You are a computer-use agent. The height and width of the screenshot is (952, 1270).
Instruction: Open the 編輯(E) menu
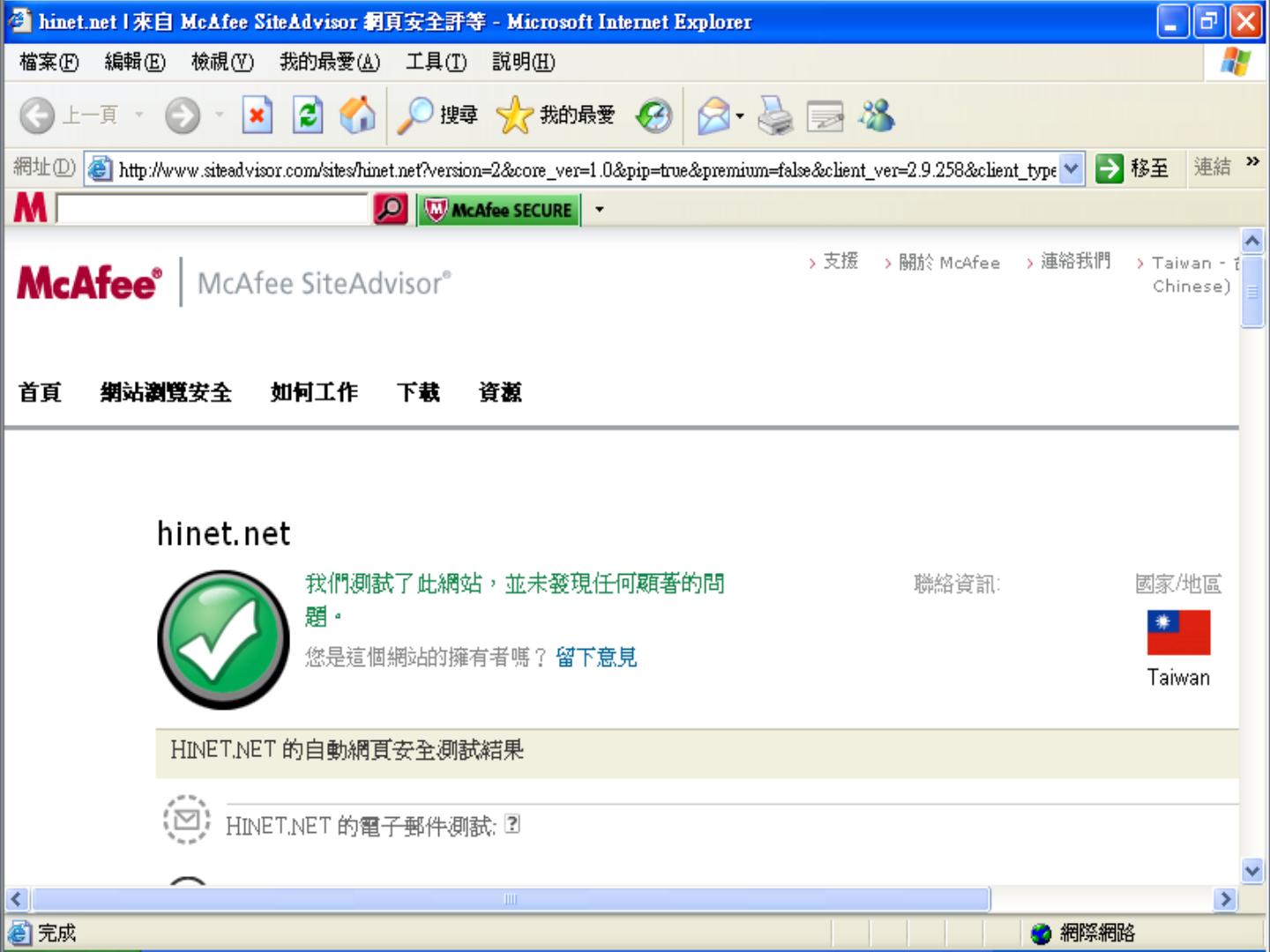135,62
